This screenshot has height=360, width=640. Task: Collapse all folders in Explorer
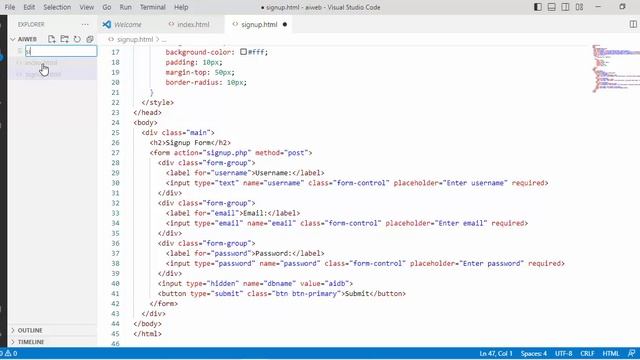pyautogui.click(x=90, y=39)
